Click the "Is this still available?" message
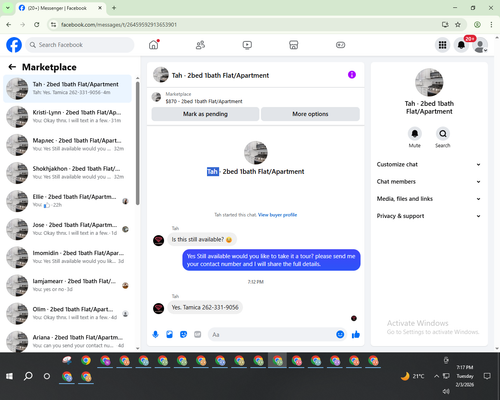The image size is (500, 400). point(202,239)
